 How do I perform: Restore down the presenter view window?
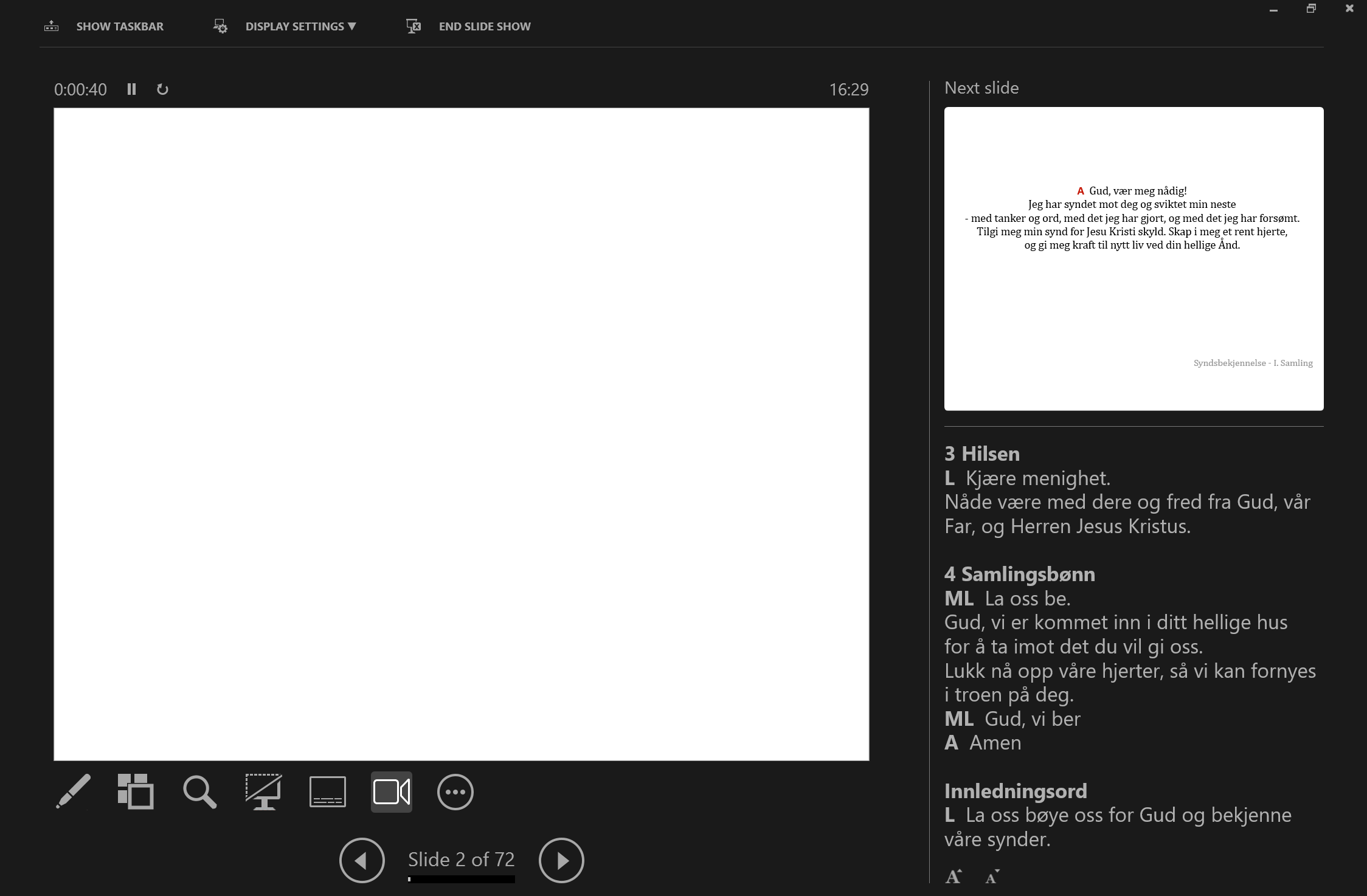(x=1312, y=9)
